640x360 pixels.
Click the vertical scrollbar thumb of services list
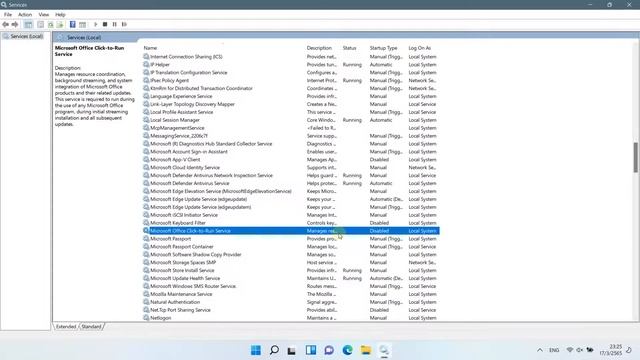point(636,158)
